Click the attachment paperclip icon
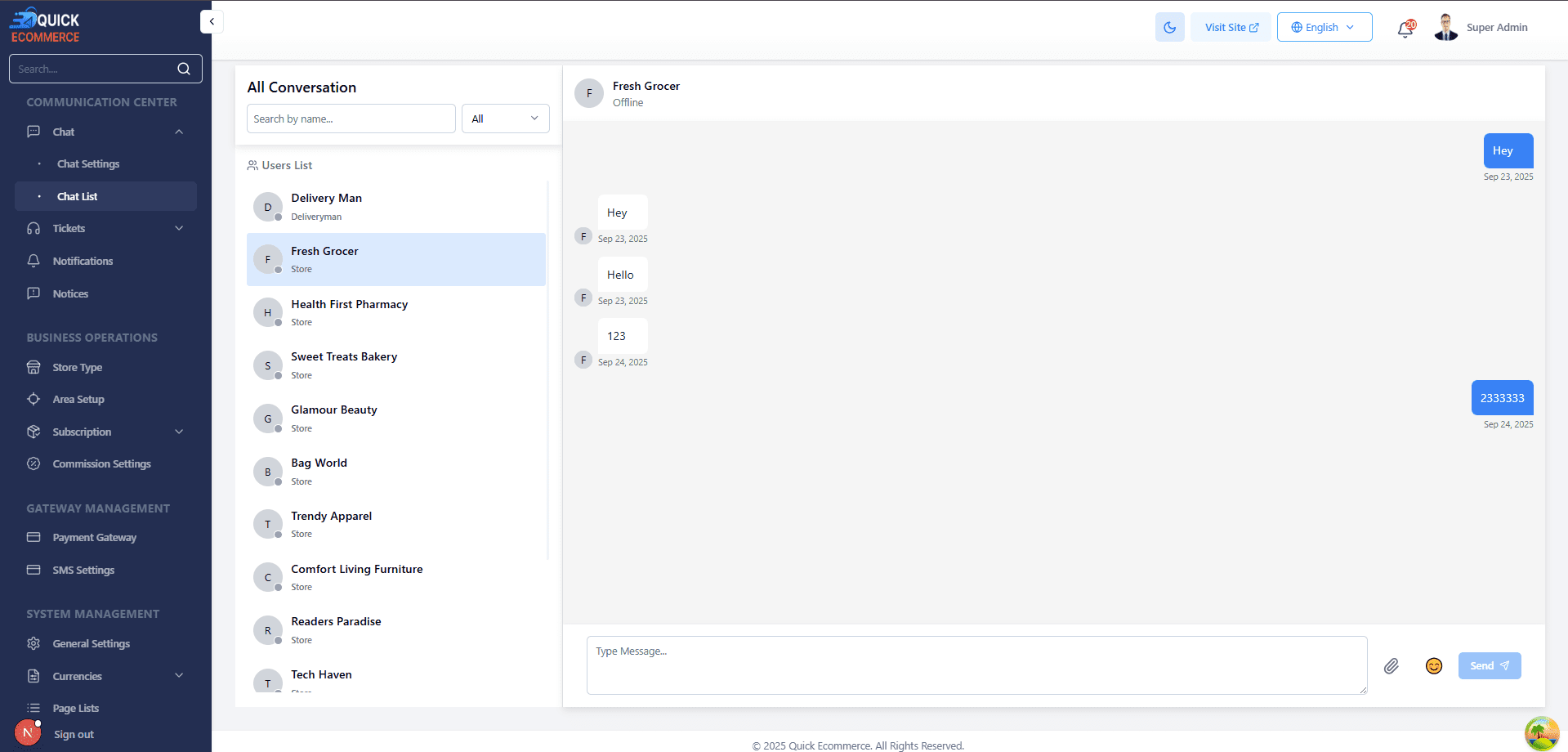Viewport: 1568px width, 752px height. (1391, 666)
